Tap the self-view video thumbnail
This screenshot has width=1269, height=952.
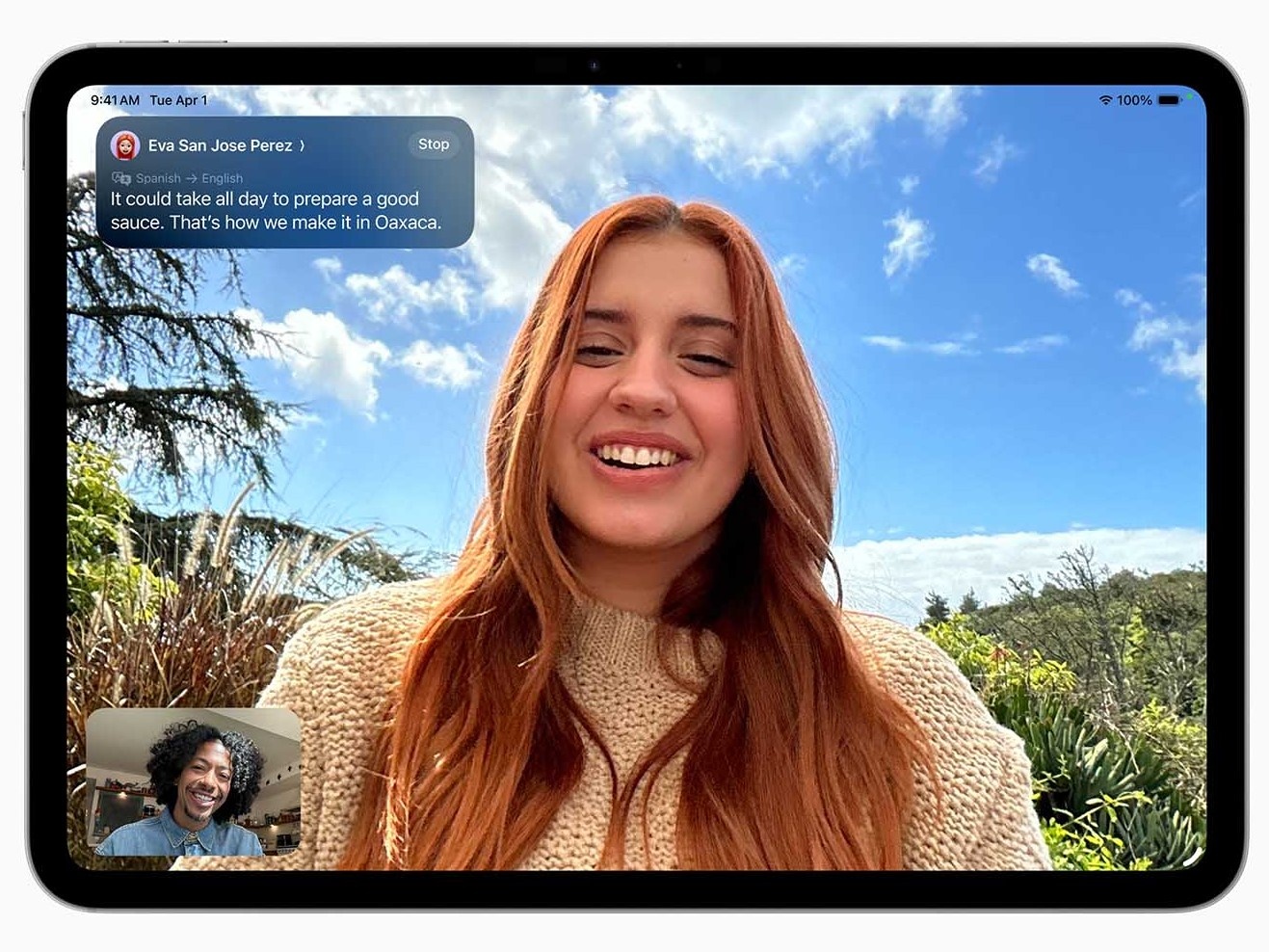click(194, 781)
